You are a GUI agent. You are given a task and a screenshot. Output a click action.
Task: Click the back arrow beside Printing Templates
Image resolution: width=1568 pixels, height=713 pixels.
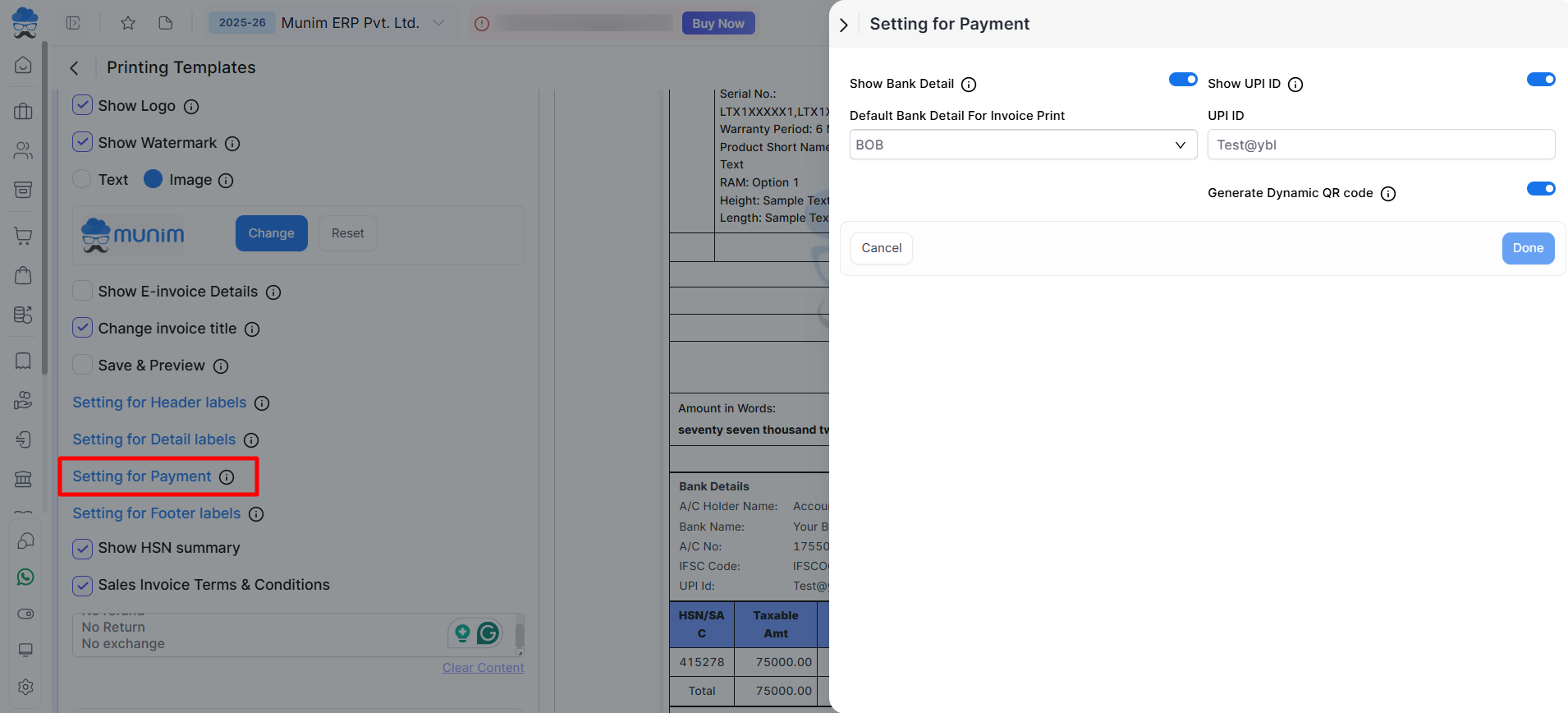coord(75,68)
